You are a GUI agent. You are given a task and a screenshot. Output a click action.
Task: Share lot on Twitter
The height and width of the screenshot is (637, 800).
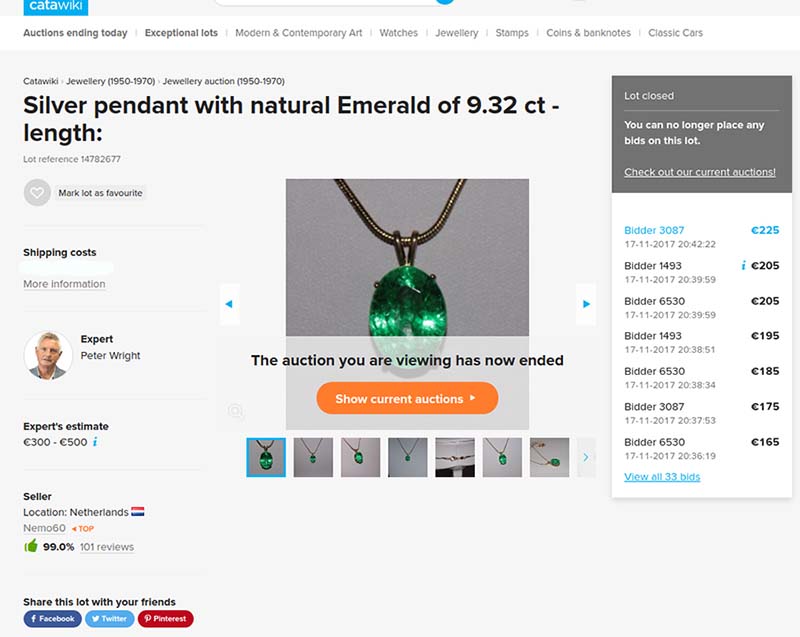point(110,619)
